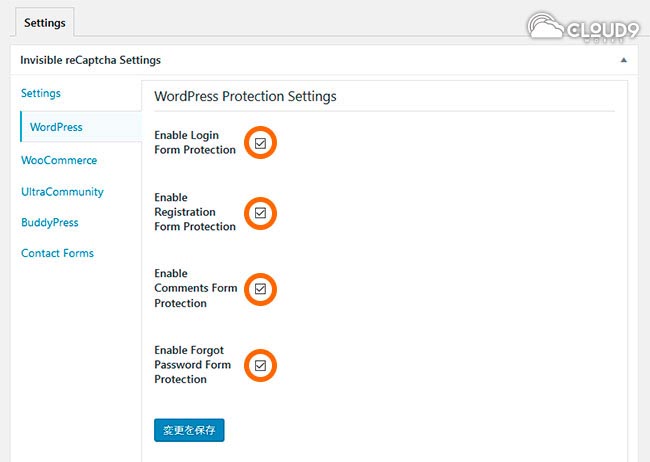Click the Invisible reCaptcha Settings panel title

coord(91,60)
